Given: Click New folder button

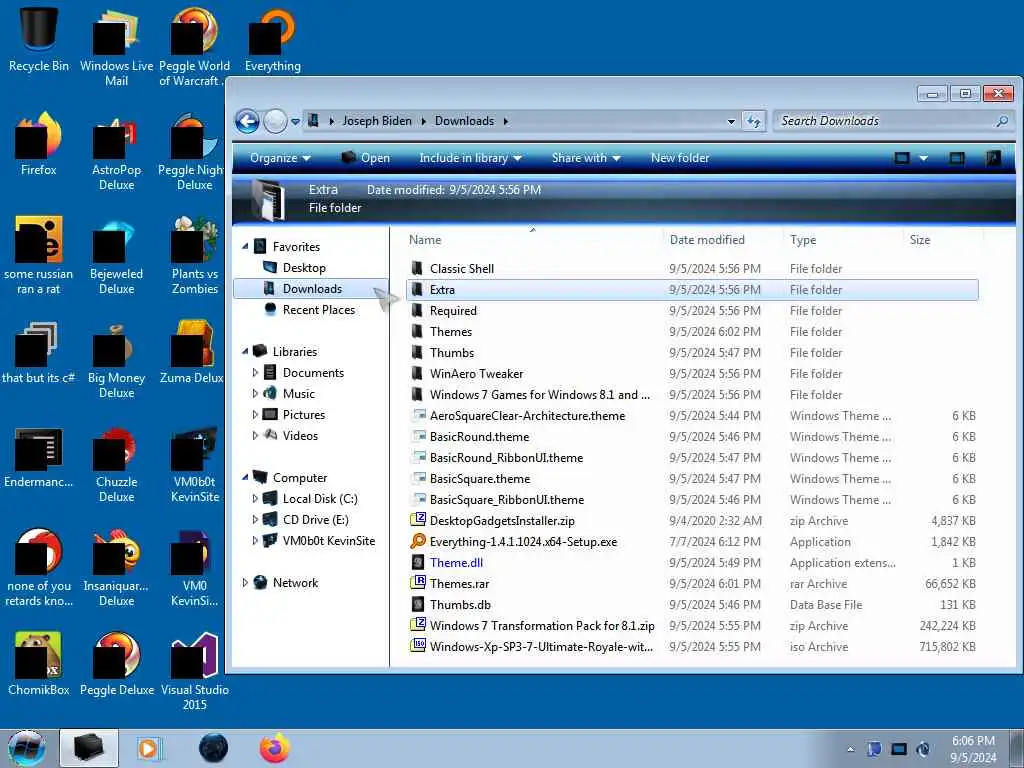Looking at the screenshot, I should tap(680, 158).
